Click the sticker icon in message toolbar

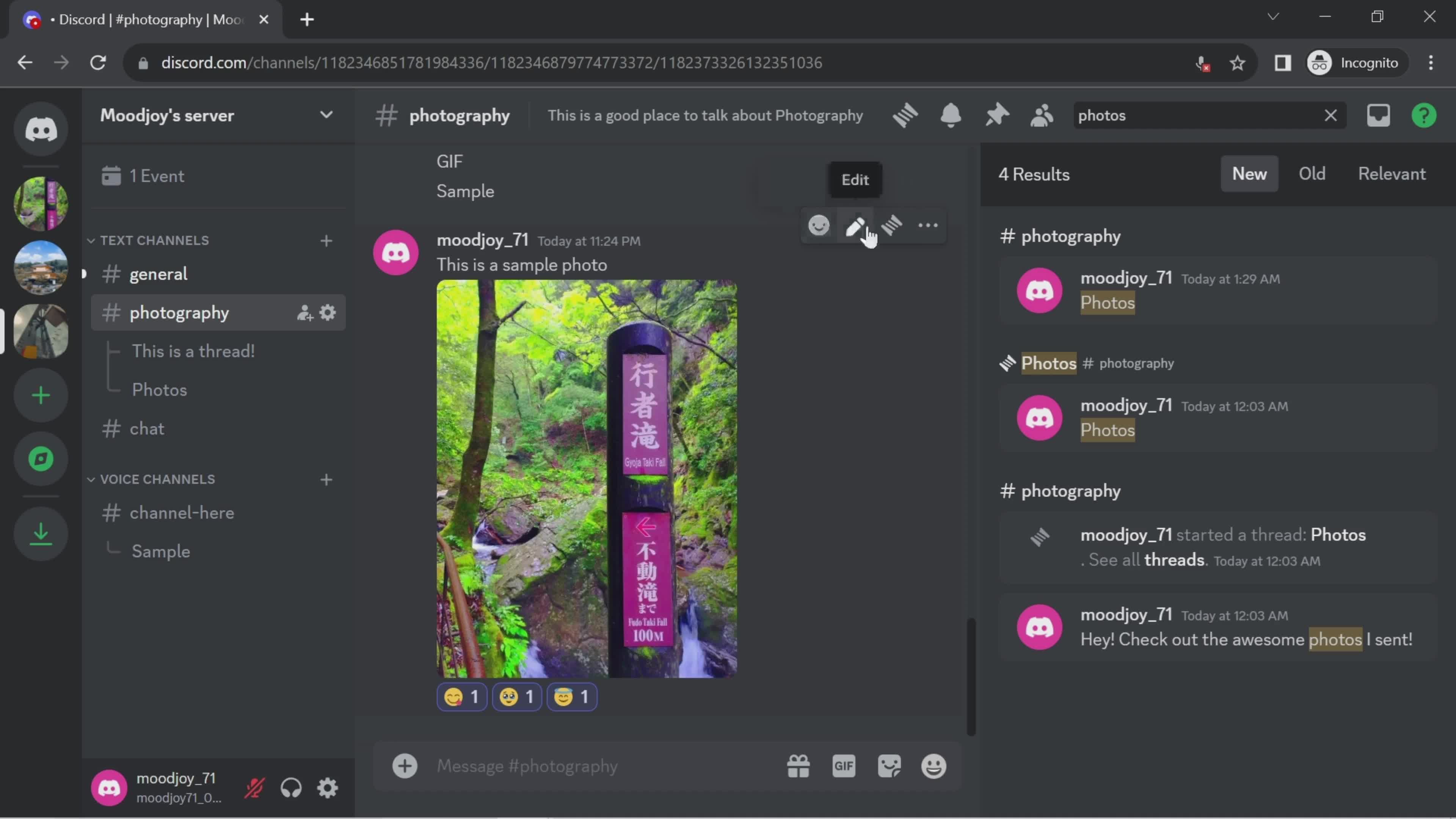coord(889,766)
